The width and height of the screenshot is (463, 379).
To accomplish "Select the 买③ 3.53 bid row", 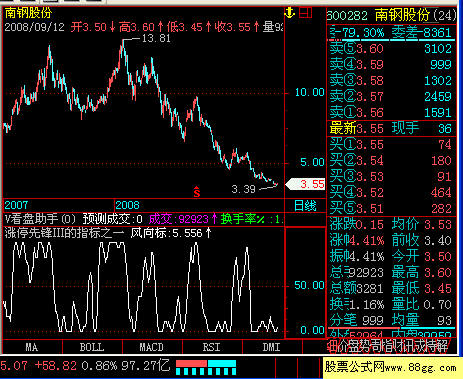I will [391, 177].
